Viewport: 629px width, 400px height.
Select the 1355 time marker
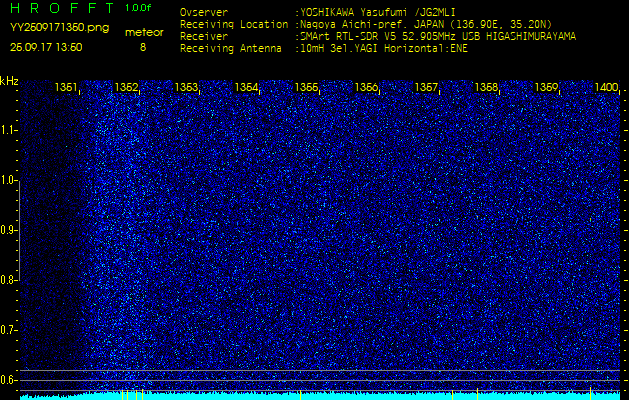(307, 88)
